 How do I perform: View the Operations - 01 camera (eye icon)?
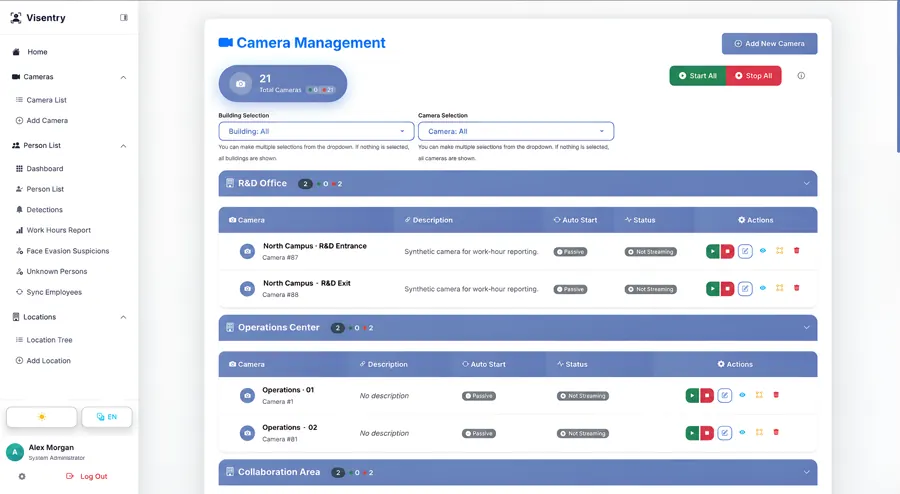tap(742, 395)
